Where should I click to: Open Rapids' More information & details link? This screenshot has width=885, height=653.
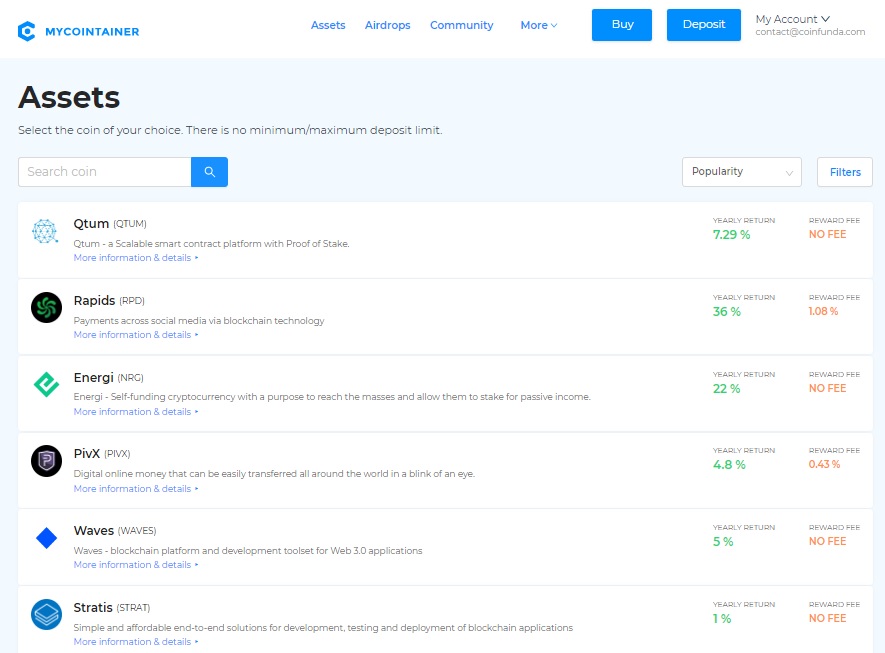point(135,335)
